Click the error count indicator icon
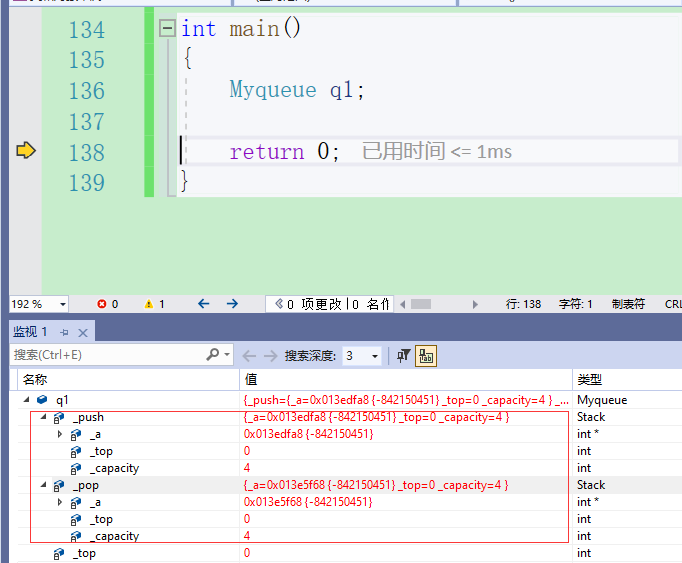682x563 pixels. pos(101,304)
